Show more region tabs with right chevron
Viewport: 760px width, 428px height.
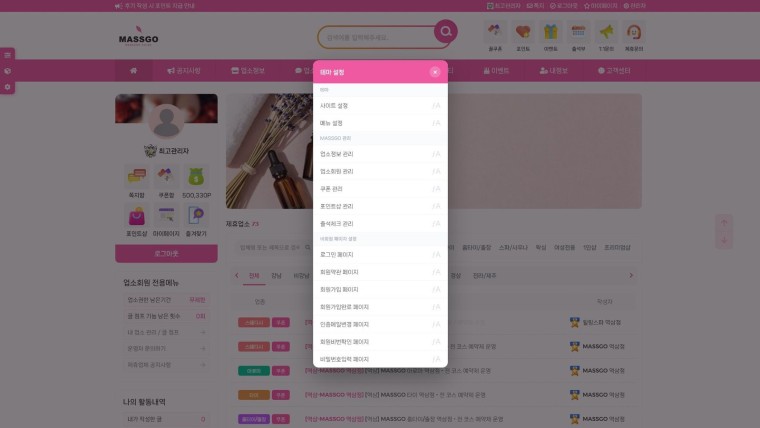coord(631,275)
